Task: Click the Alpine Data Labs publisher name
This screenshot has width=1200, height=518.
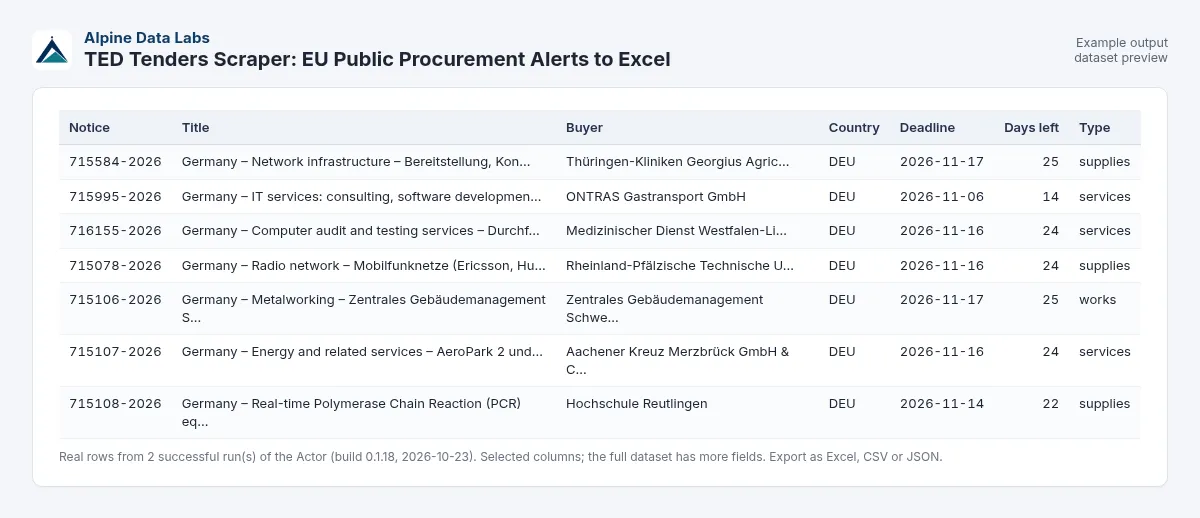Action: pos(147,38)
